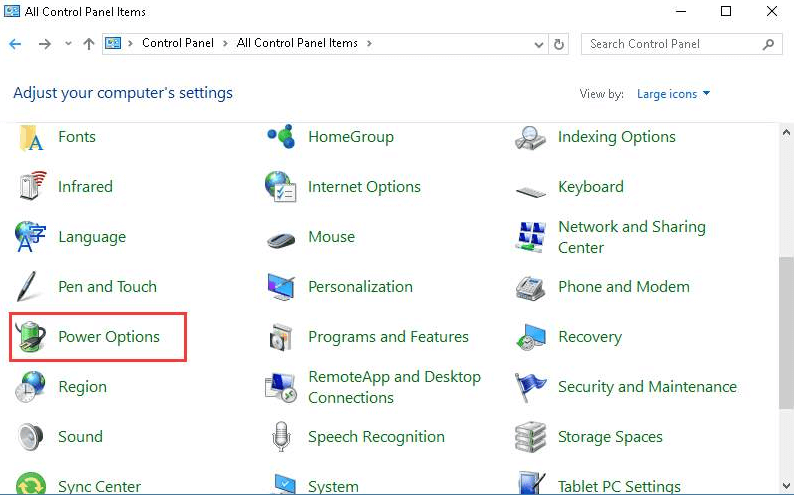Go forward with the Forward arrow
Image resolution: width=794 pixels, height=495 pixels.
(45, 44)
